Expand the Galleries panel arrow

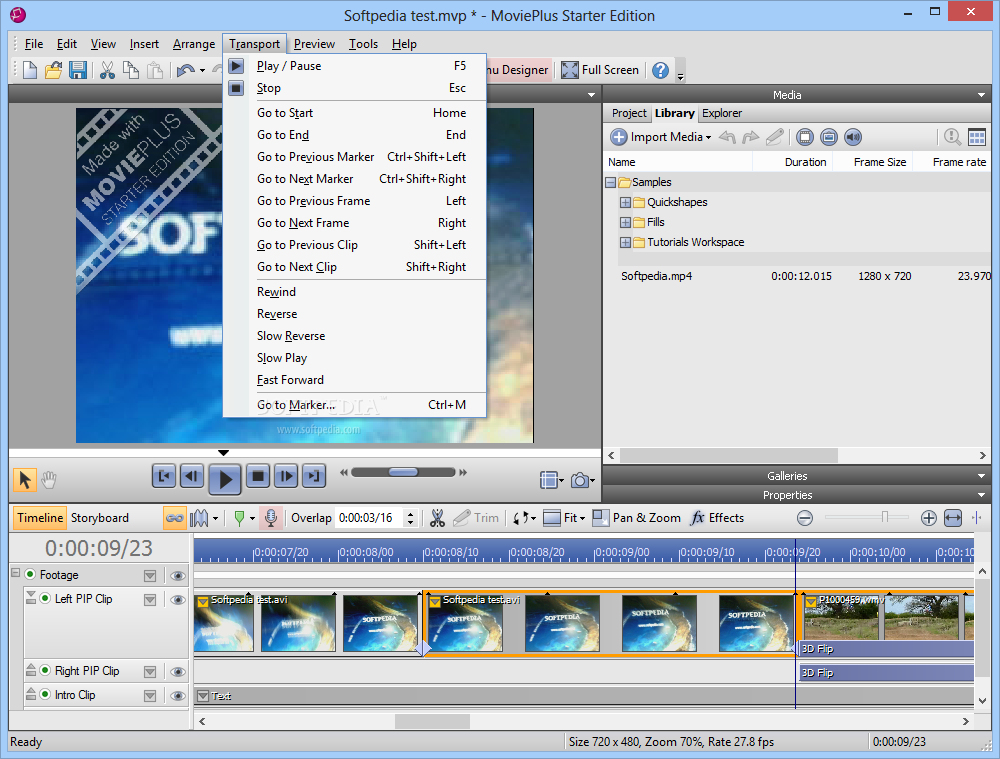tap(982, 476)
